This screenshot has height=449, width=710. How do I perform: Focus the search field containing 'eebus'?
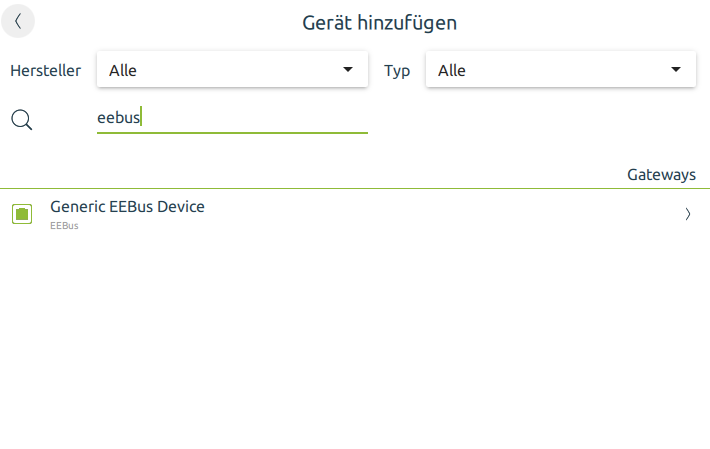232,118
